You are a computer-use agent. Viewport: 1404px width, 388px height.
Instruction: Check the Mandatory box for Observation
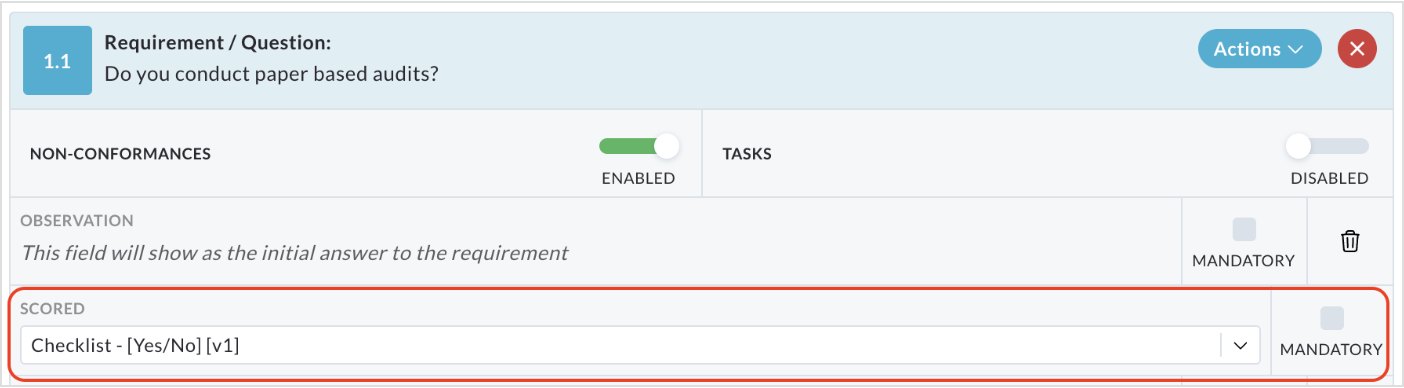pos(1244,229)
